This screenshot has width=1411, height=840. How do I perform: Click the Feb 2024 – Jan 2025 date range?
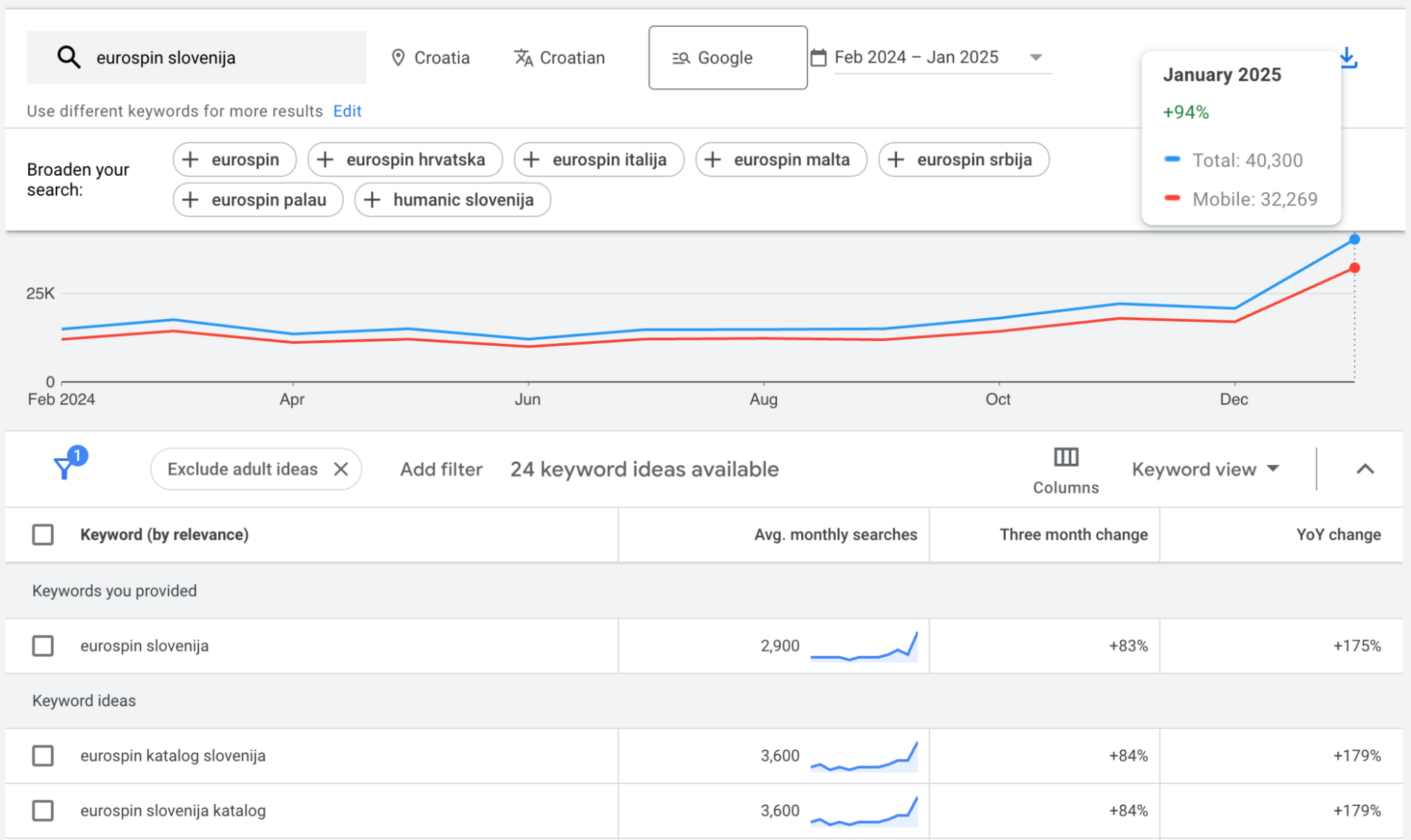click(x=916, y=58)
